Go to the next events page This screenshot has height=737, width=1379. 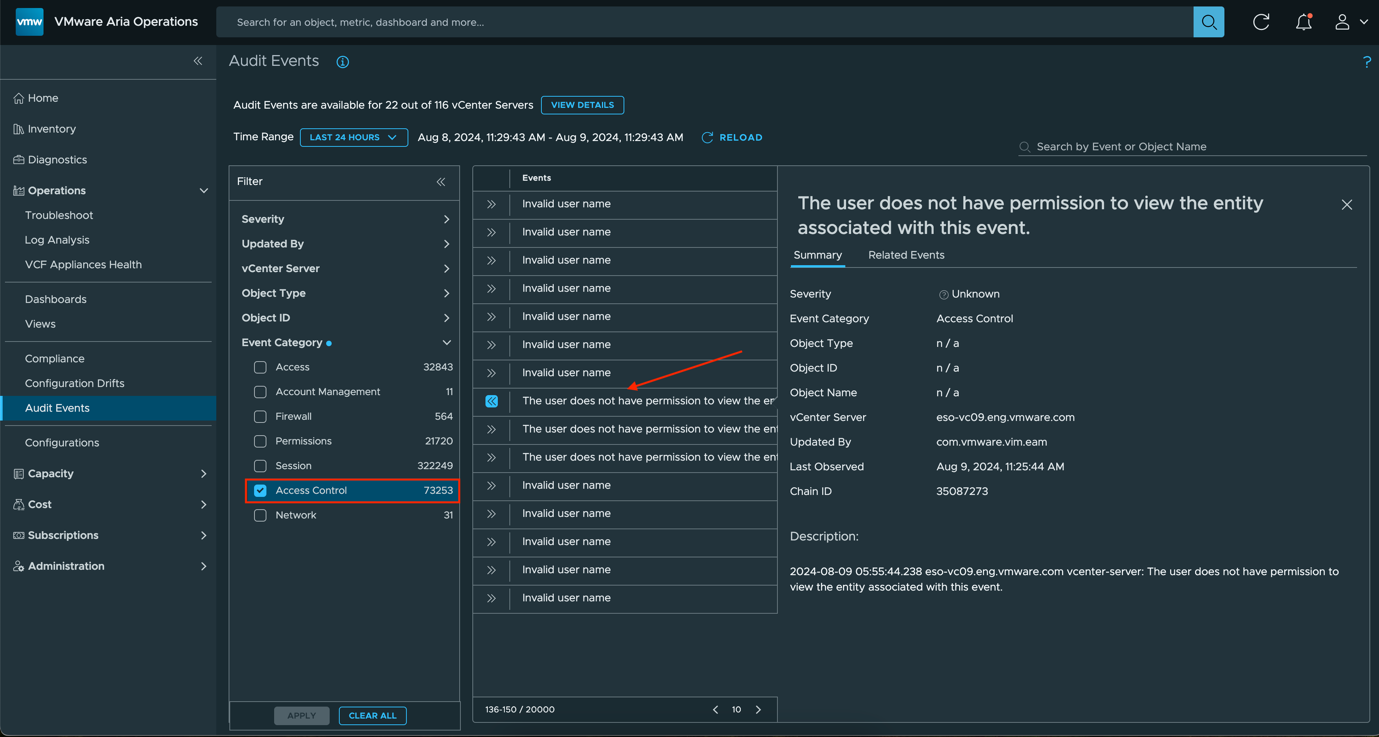(x=758, y=710)
